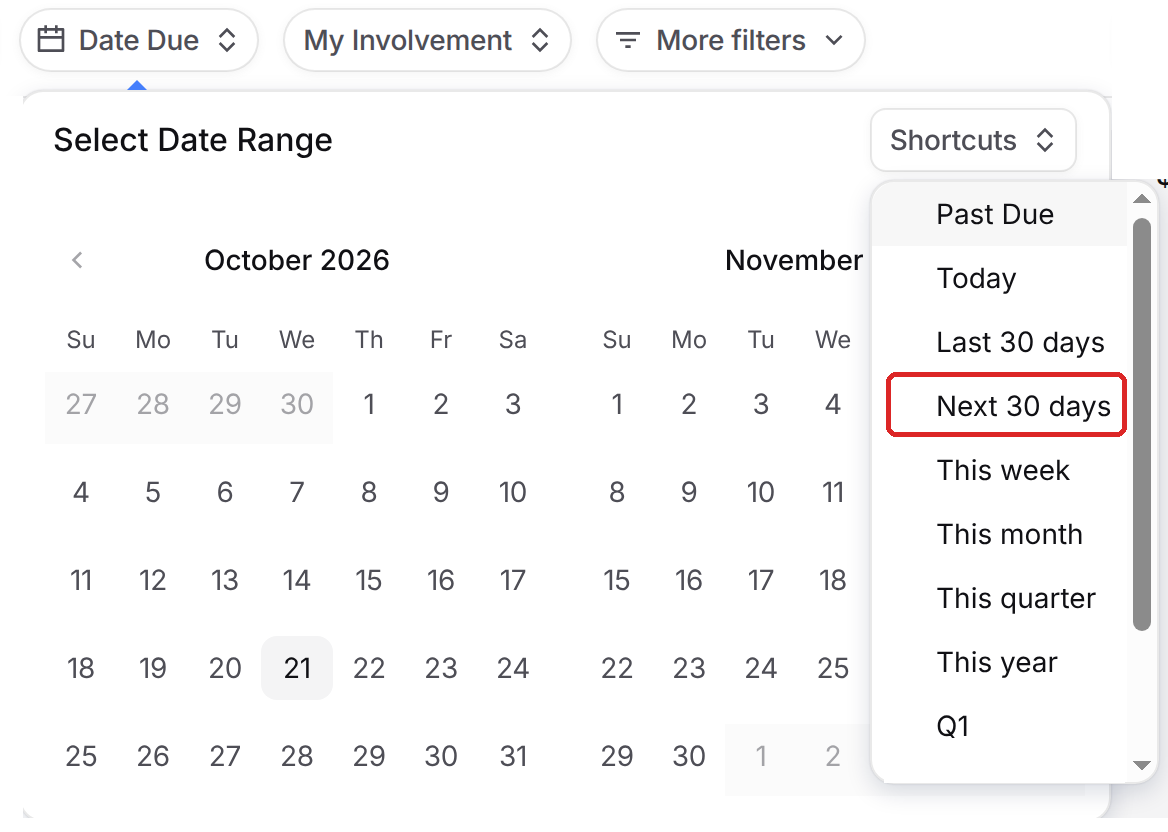Click the Select Date Range title

pos(193,140)
